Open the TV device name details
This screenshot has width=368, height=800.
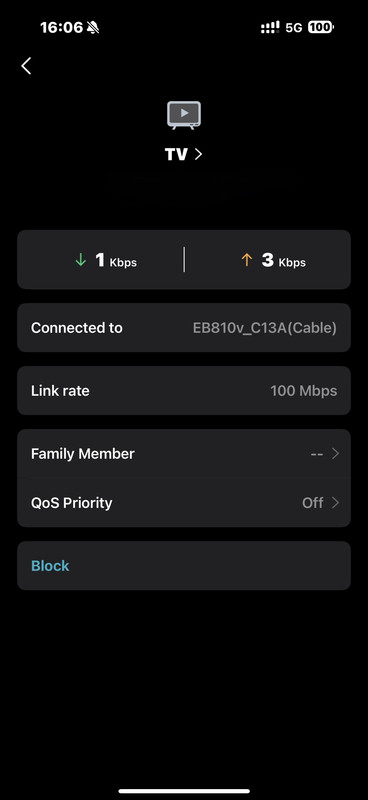pyautogui.click(x=184, y=154)
